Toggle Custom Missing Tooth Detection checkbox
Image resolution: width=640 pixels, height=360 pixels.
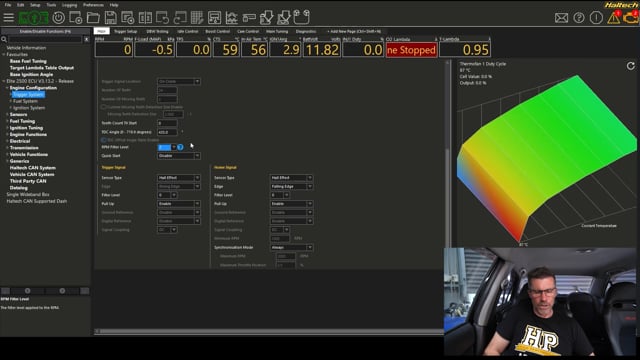104,107
